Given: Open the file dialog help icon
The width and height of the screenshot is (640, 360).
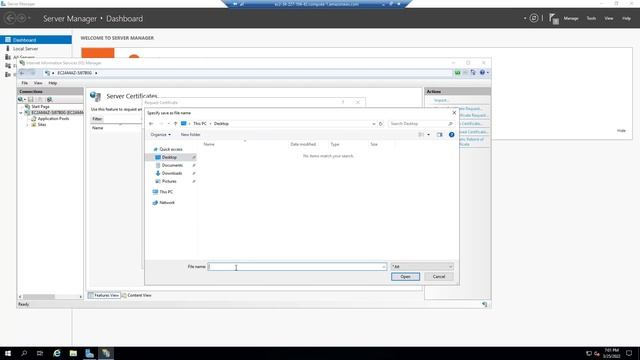Looking at the screenshot, I should 451,135.
